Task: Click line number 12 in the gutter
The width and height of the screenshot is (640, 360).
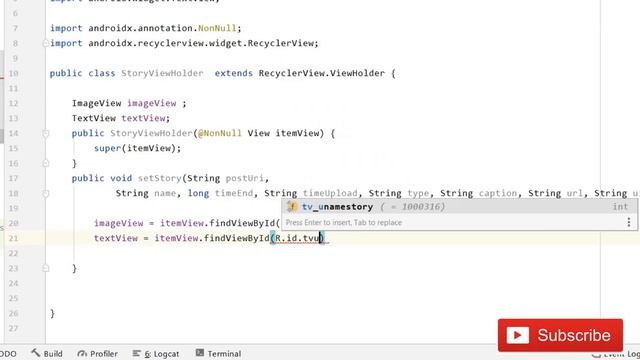Action: click(x=13, y=103)
